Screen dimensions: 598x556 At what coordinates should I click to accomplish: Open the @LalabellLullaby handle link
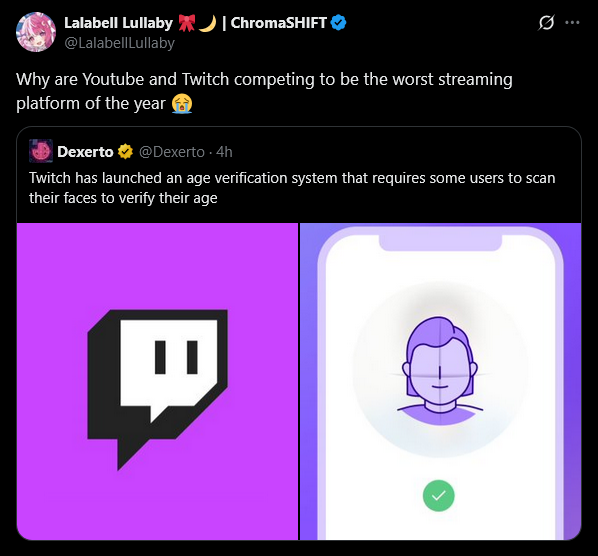pos(119,43)
